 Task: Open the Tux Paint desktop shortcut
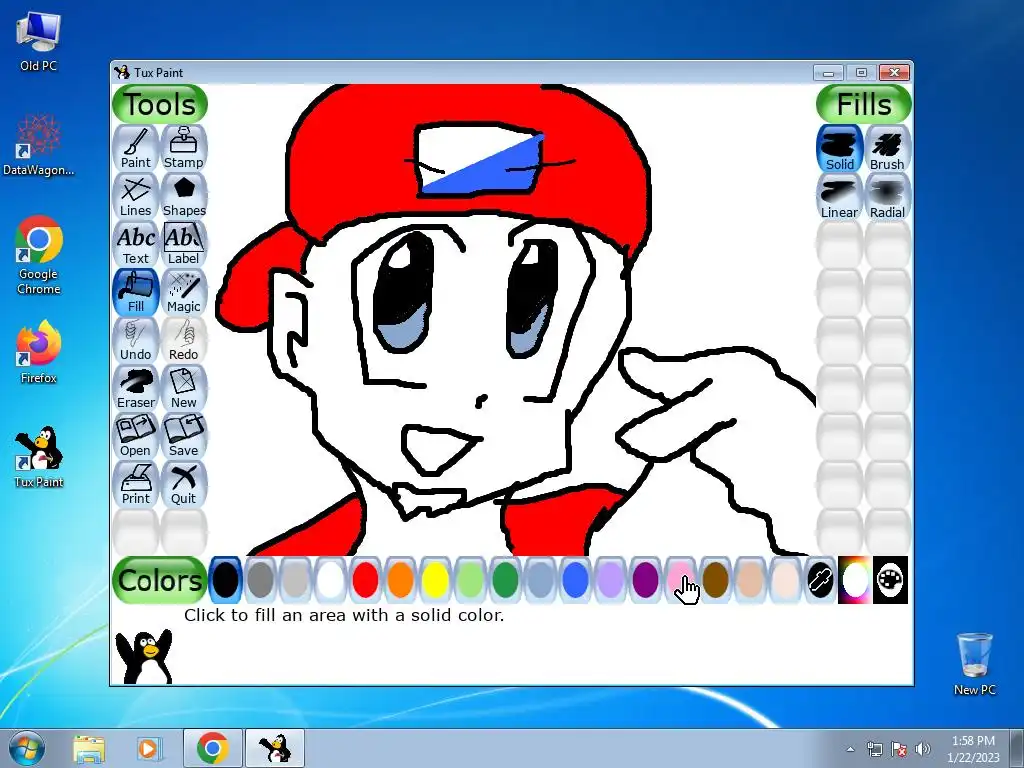pyautogui.click(x=39, y=457)
